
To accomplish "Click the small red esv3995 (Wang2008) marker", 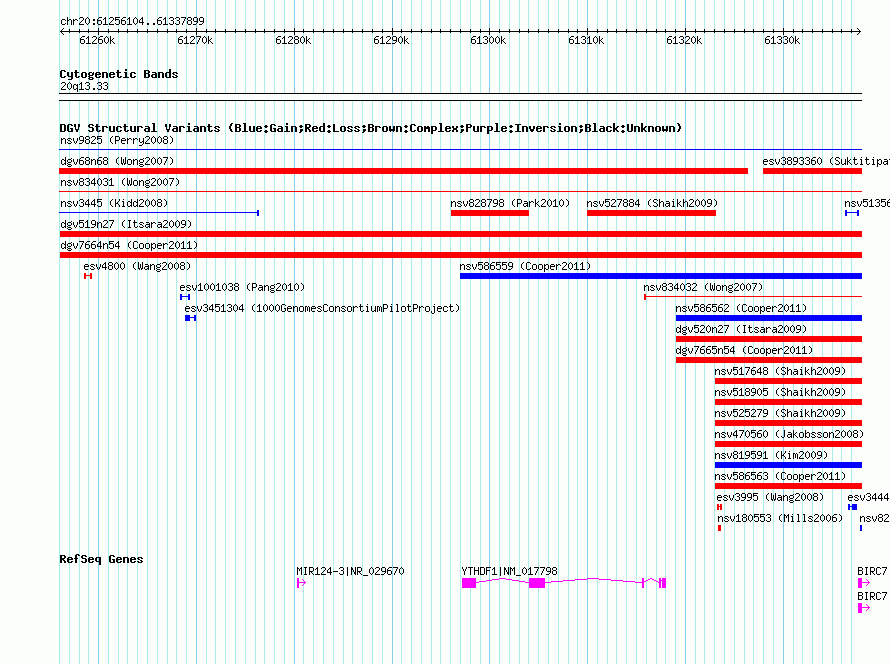I will click(x=719, y=507).
